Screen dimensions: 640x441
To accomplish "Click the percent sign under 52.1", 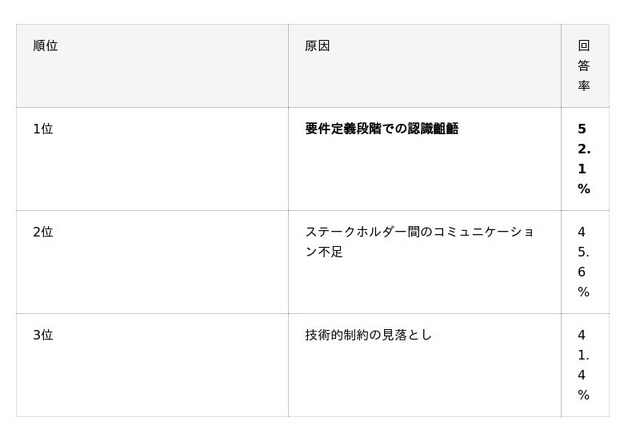I will [584, 189].
